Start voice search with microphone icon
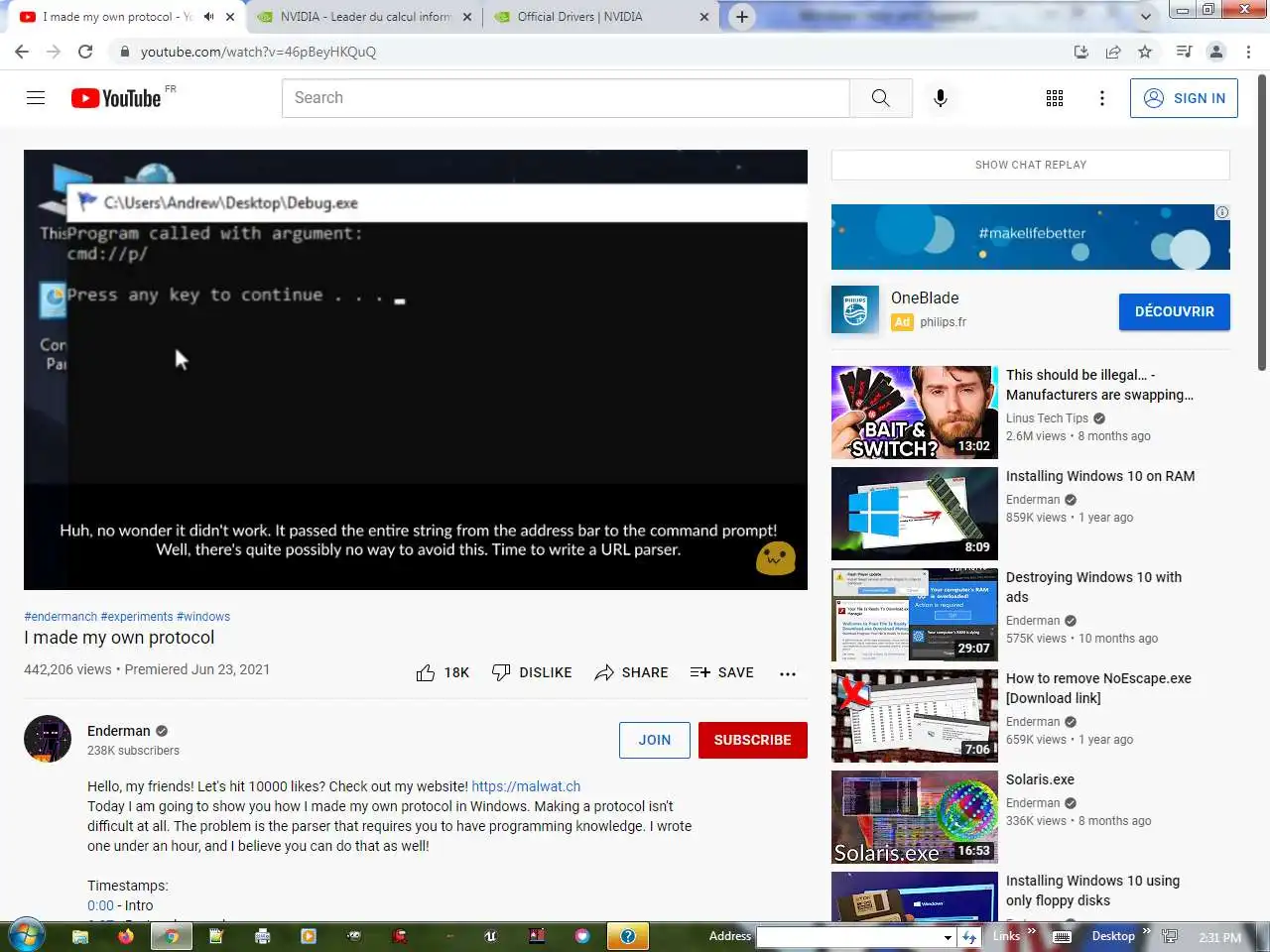This screenshot has width=1270, height=952. [x=941, y=97]
